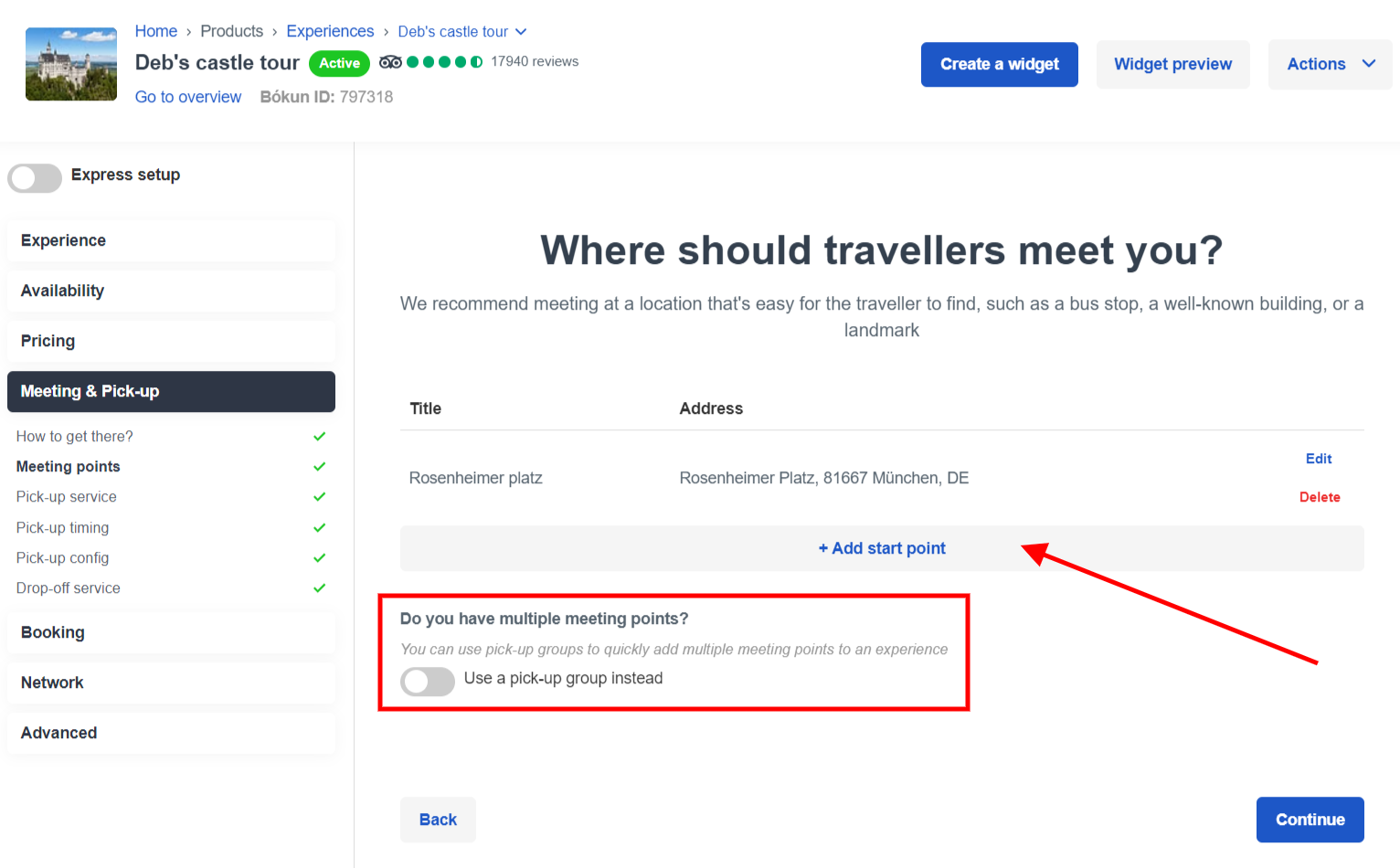
Task: Expand the Deb's castle tour breadcrumb chevron
Action: click(521, 32)
